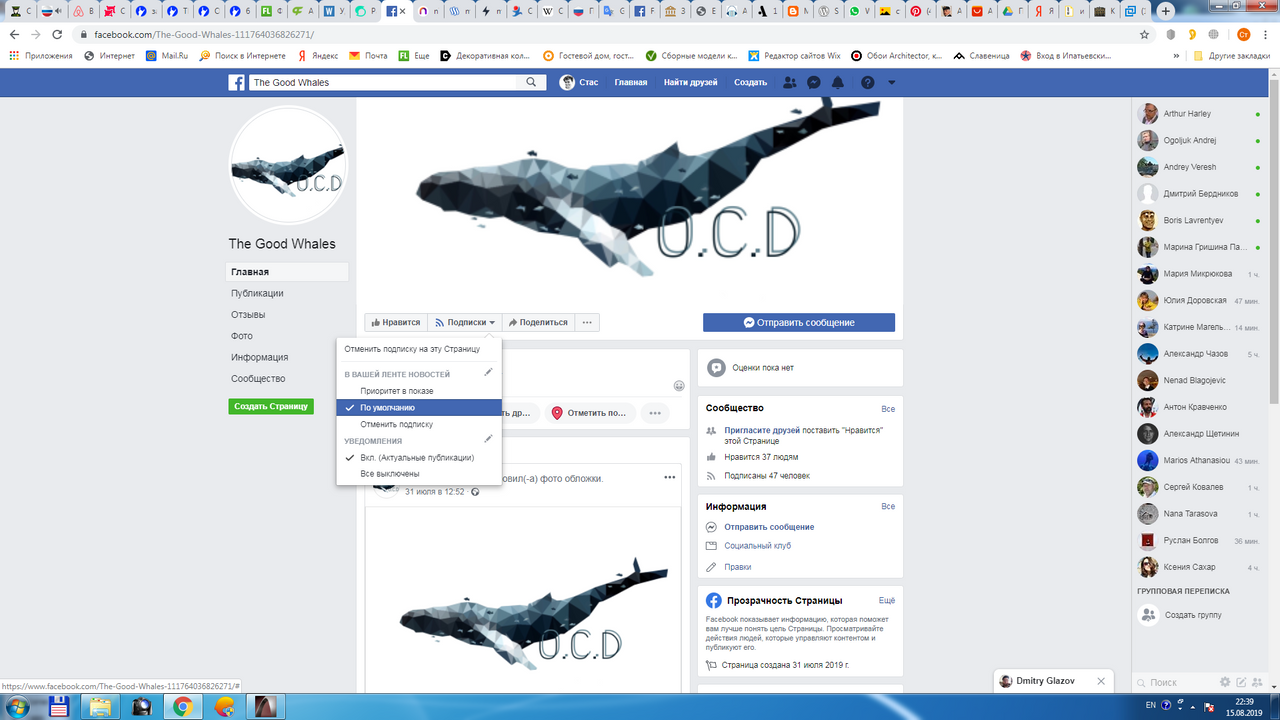
Task: Click Ещё link in Прозрачность Страницы
Action: tap(887, 601)
